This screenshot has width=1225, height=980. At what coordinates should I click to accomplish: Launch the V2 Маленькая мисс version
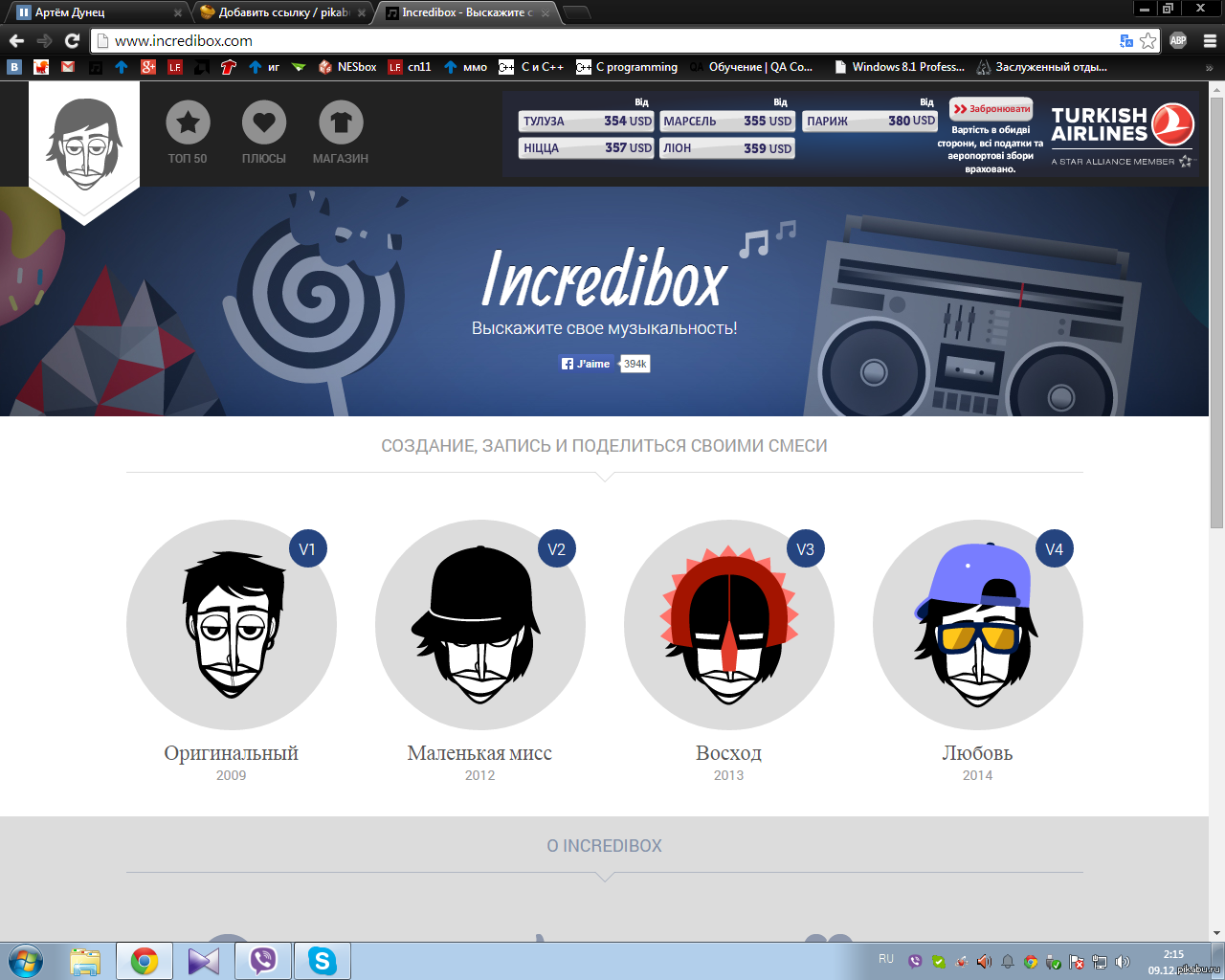pyautogui.click(x=480, y=625)
